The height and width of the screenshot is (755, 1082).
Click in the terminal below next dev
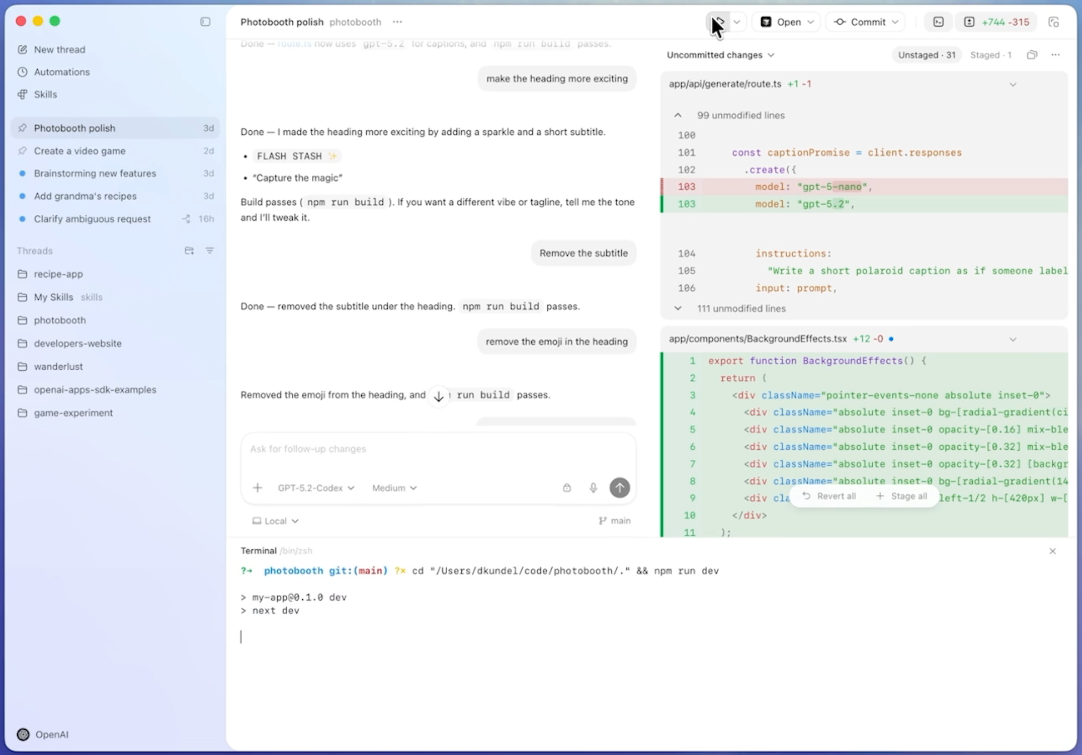[651, 637]
